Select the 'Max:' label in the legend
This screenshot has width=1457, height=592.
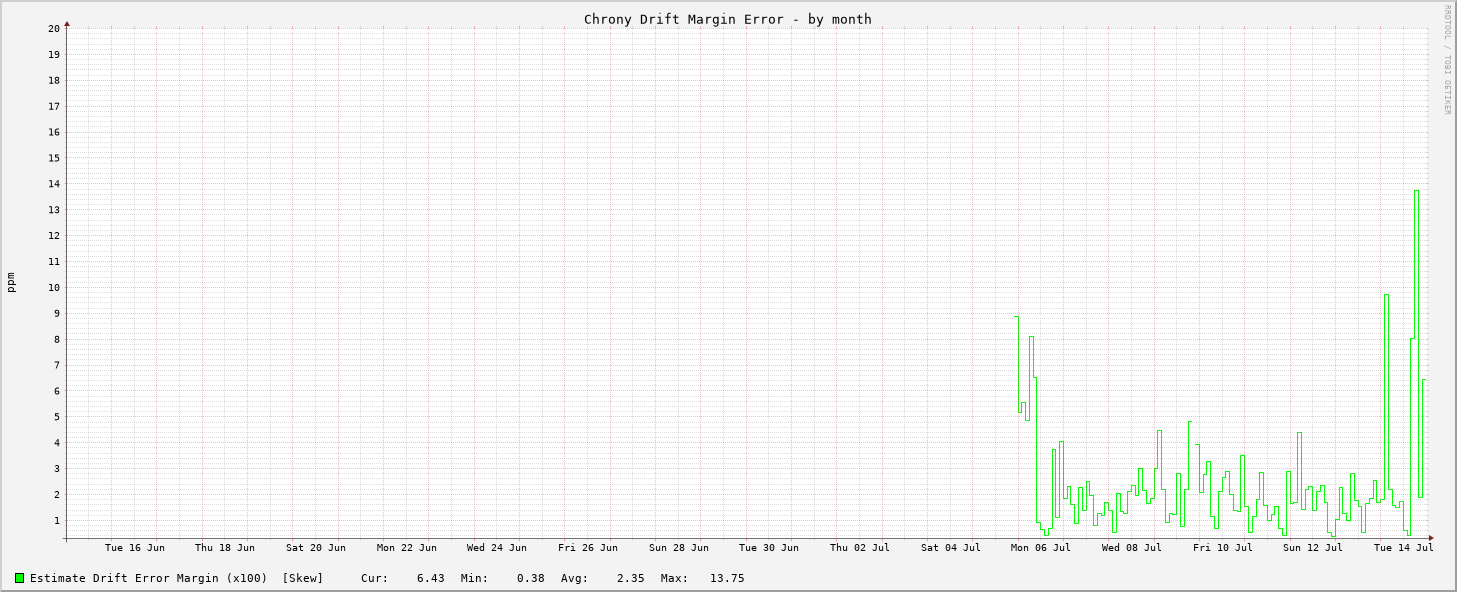[675, 578]
